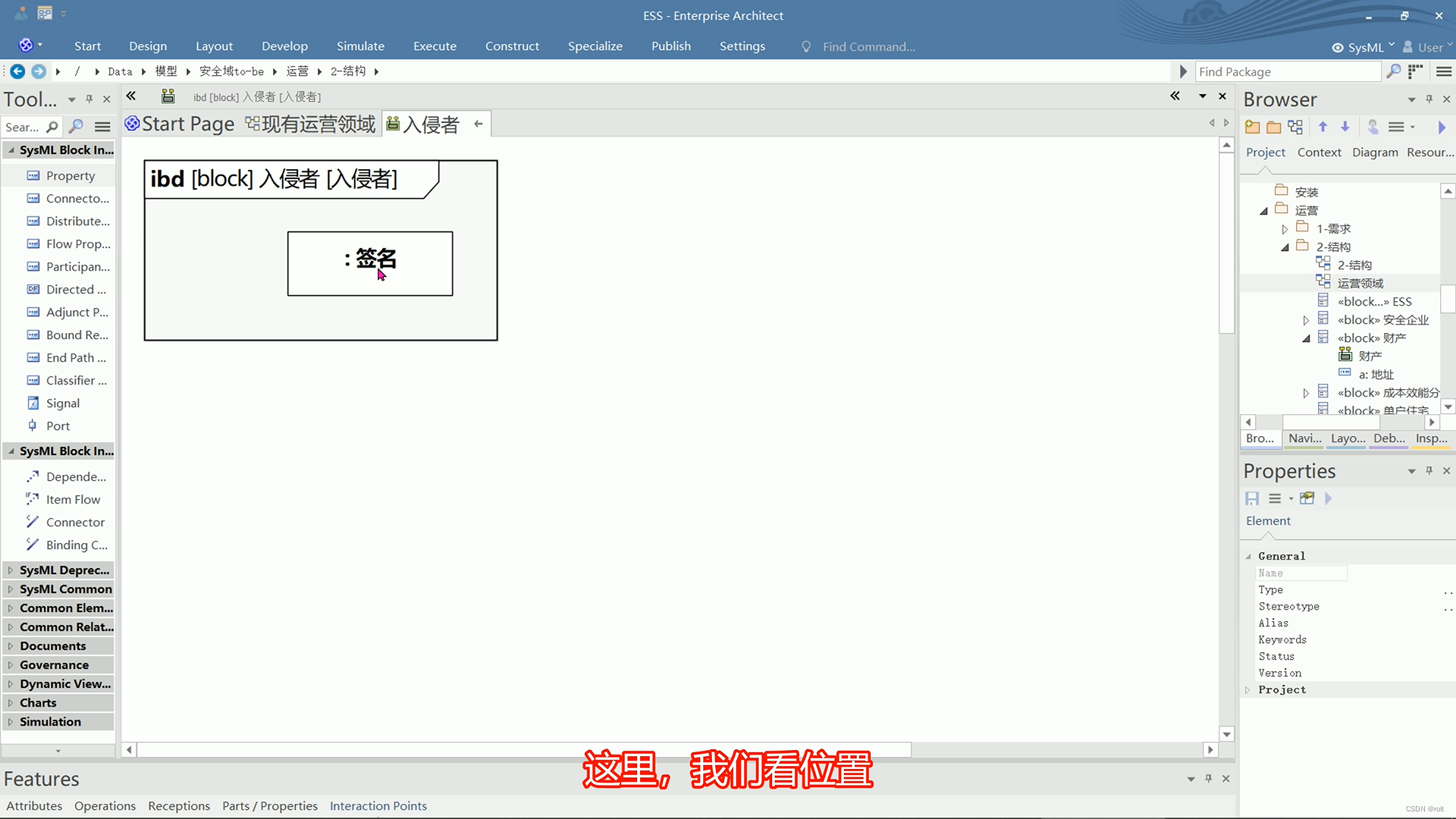Collapse the General properties section
The height and width of the screenshot is (819, 1456).
1248,557
